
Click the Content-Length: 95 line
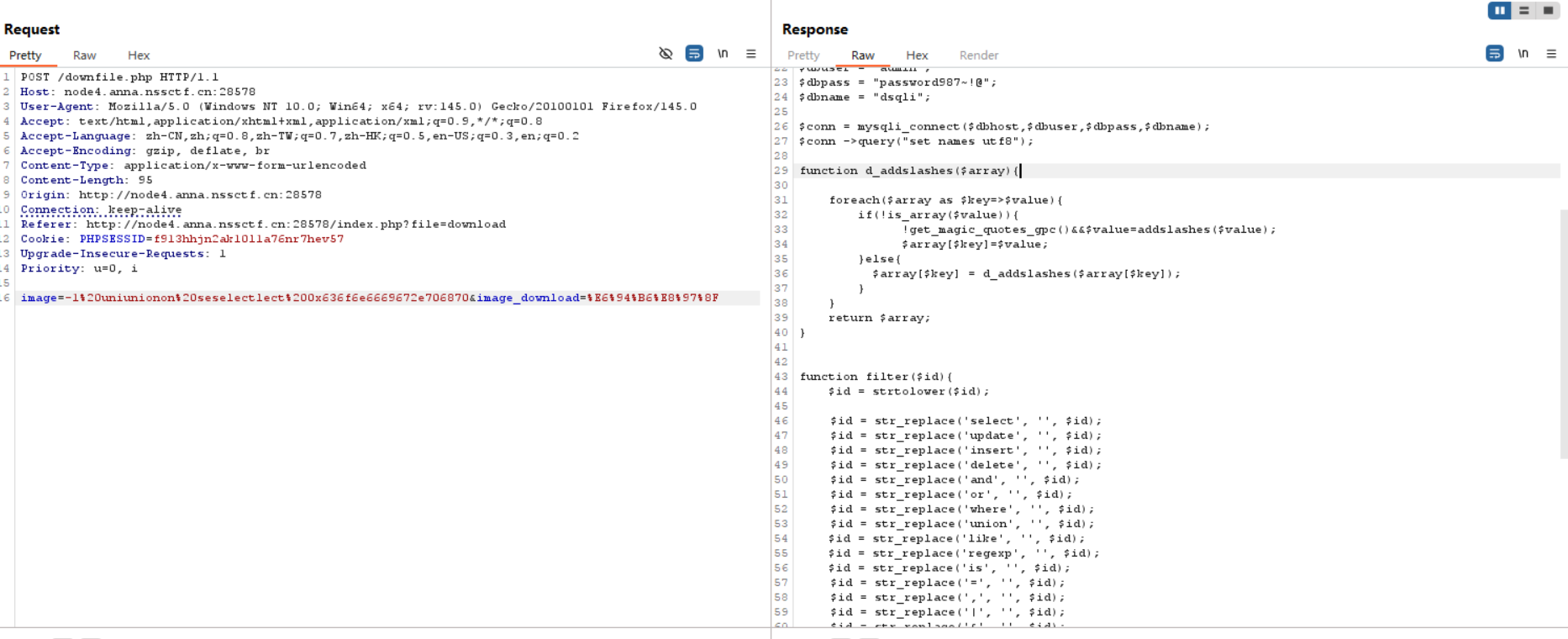click(x=87, y=180)
